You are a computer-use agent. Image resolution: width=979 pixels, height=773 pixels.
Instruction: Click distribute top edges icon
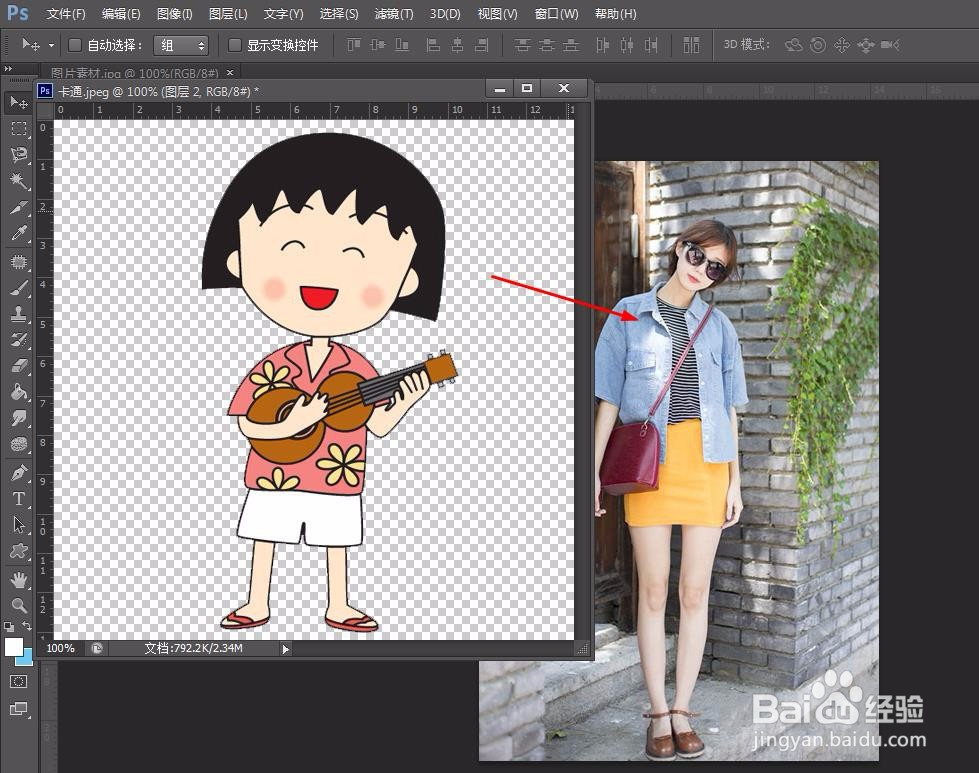pos(522,45)
